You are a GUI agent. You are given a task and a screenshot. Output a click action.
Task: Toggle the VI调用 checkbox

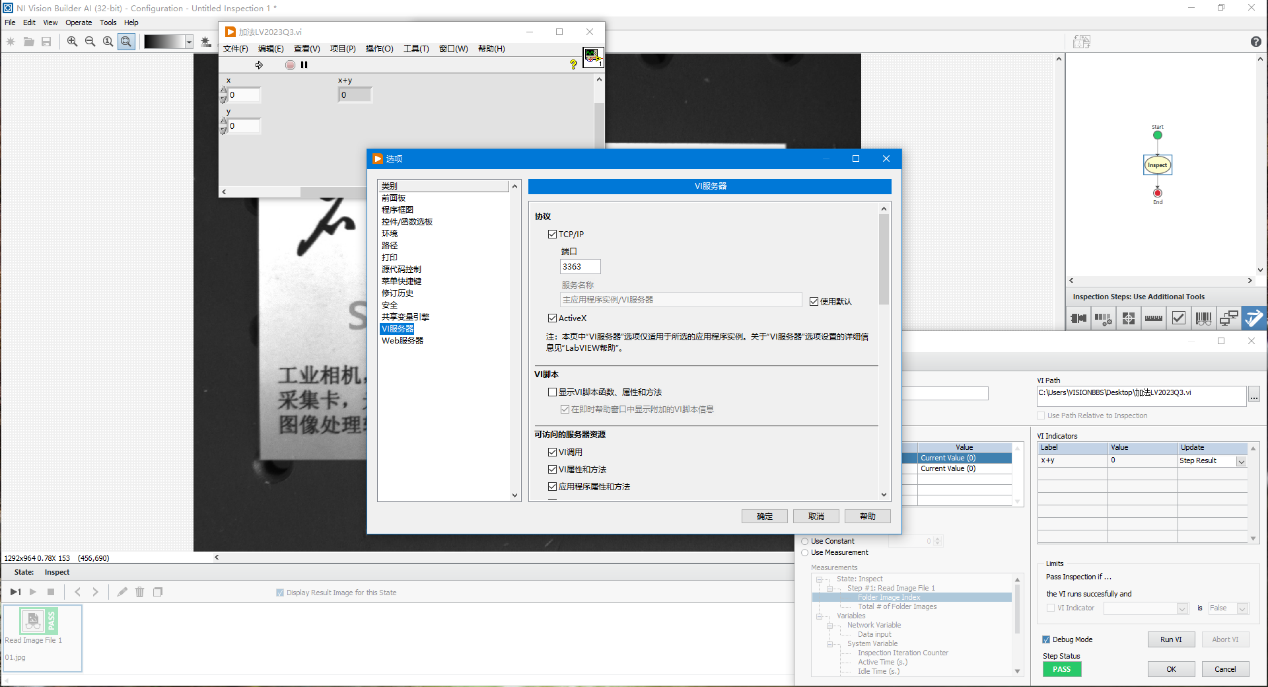pos(552,452)
